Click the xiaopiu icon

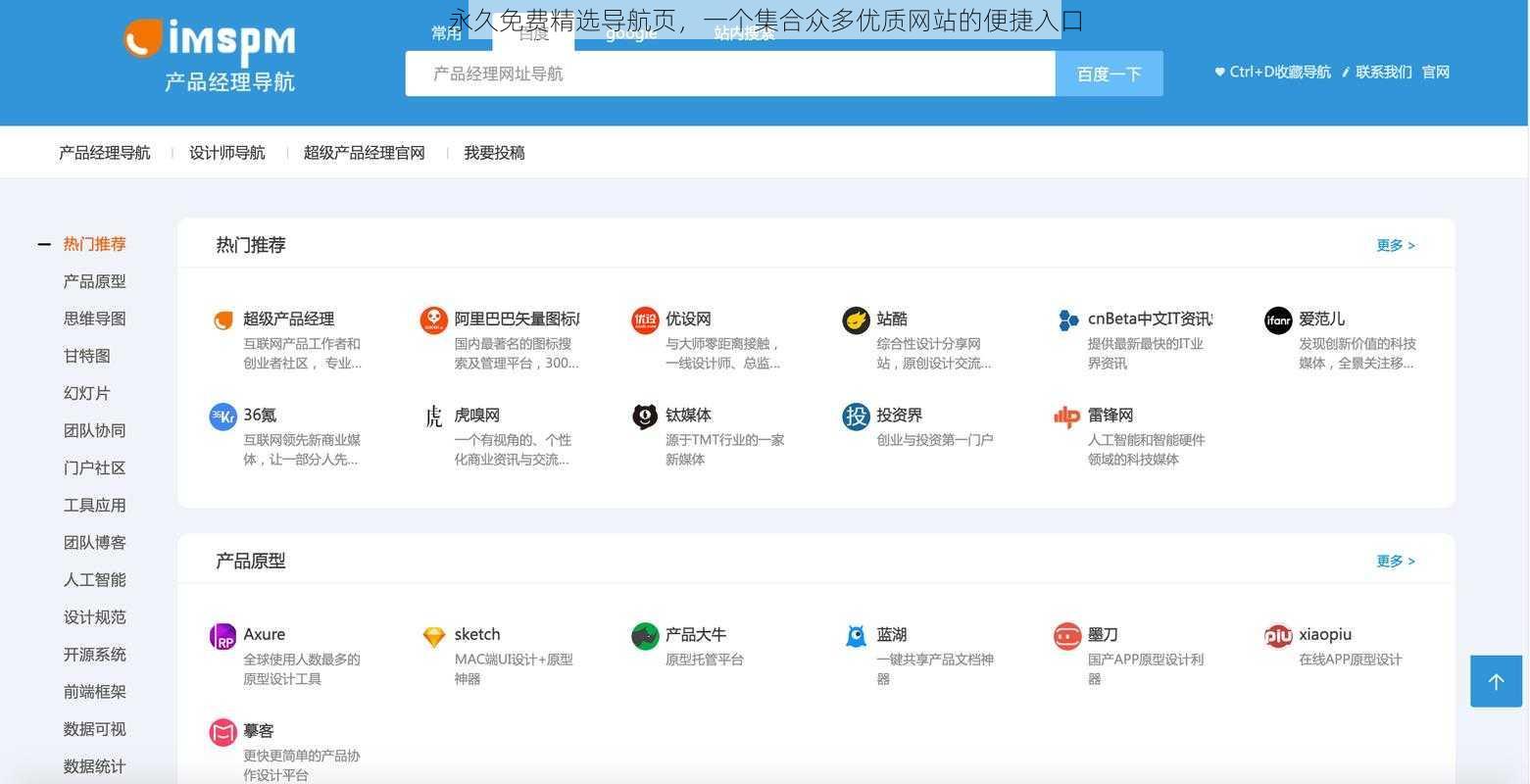pos(1278,636)
